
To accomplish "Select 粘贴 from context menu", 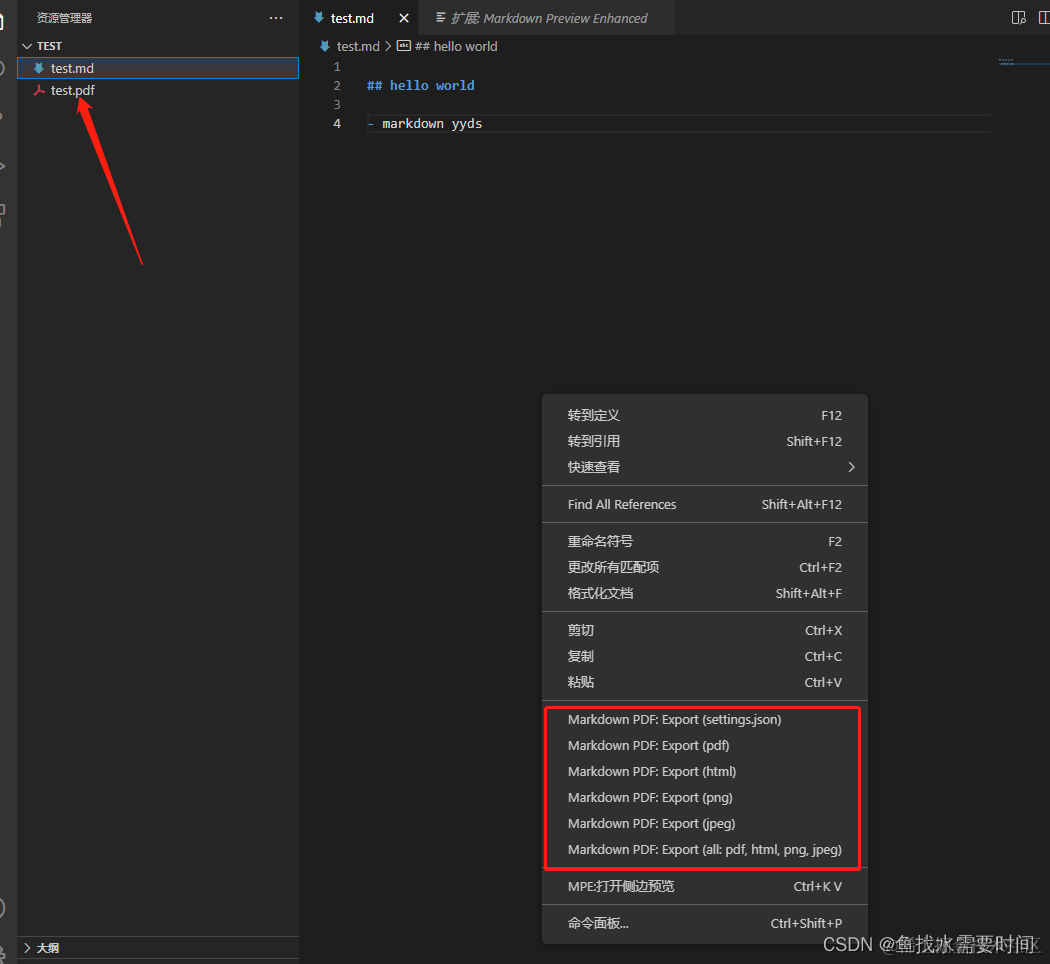I will (x=704, y=683).
